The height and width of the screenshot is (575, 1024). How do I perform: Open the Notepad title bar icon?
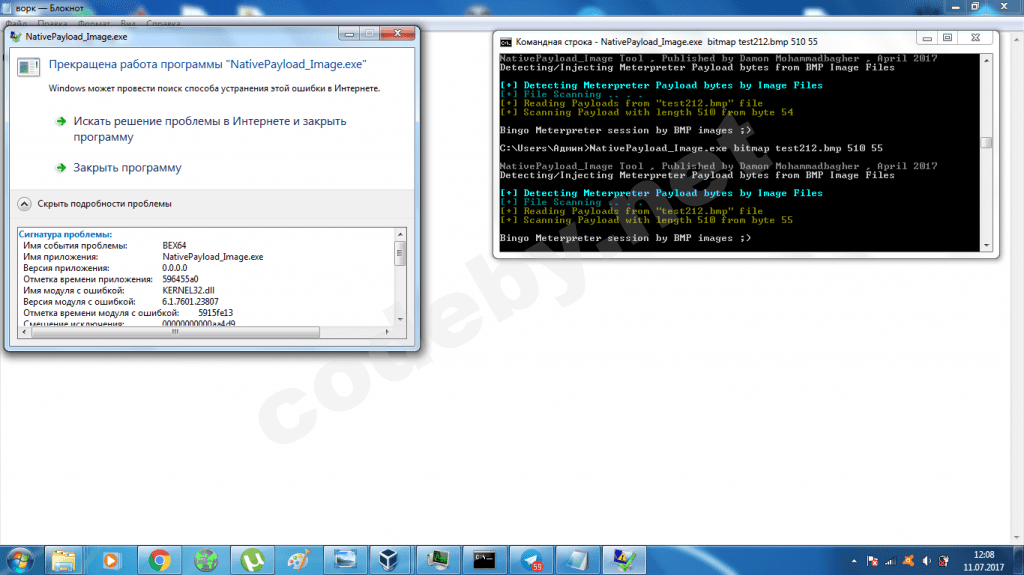coord(7,8)
